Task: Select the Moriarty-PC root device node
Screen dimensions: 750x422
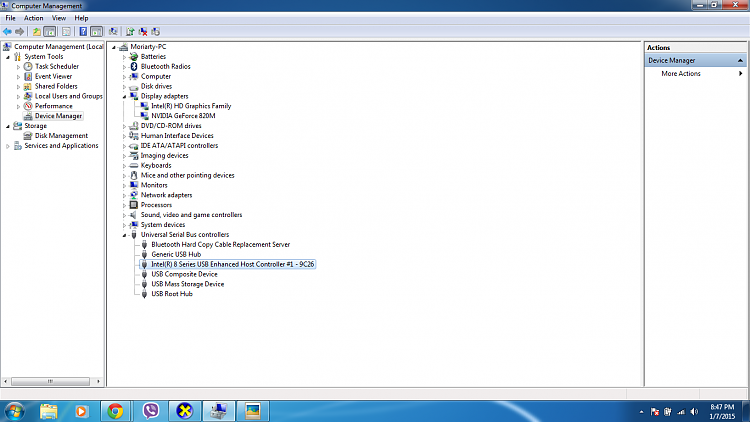Action: coord(148,46)
